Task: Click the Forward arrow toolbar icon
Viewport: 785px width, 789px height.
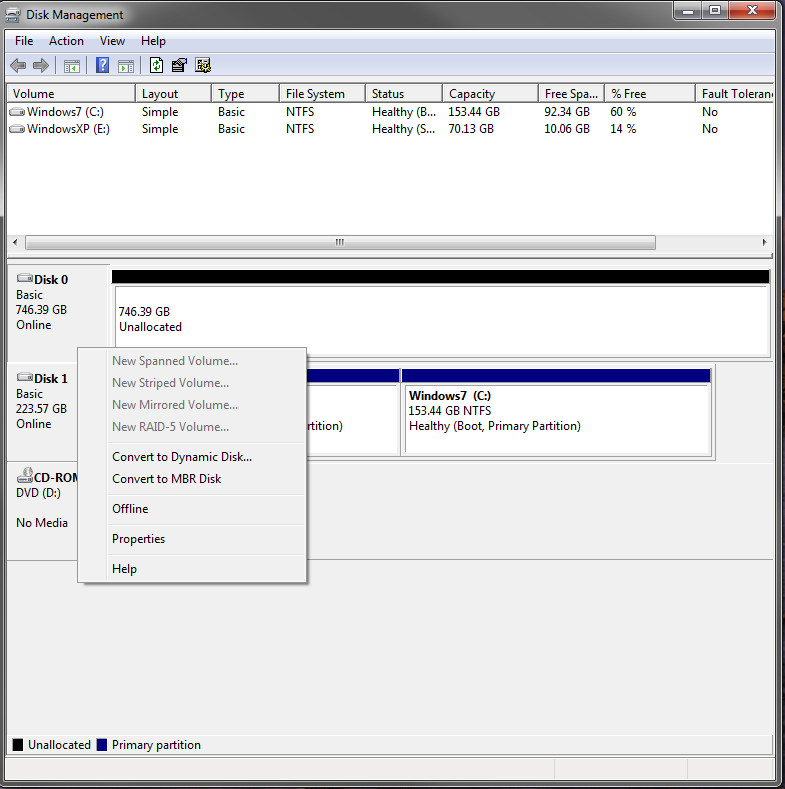Action: [x=41, y=65]
